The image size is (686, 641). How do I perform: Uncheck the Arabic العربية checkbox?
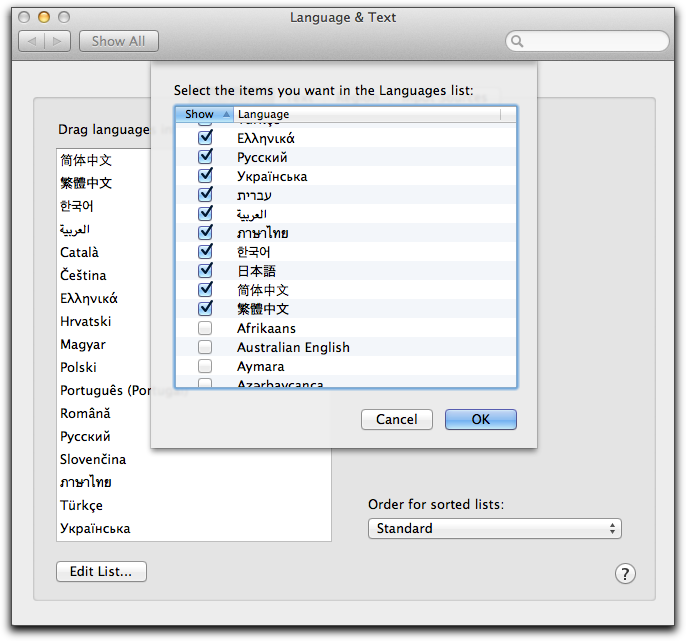[205, 214]
